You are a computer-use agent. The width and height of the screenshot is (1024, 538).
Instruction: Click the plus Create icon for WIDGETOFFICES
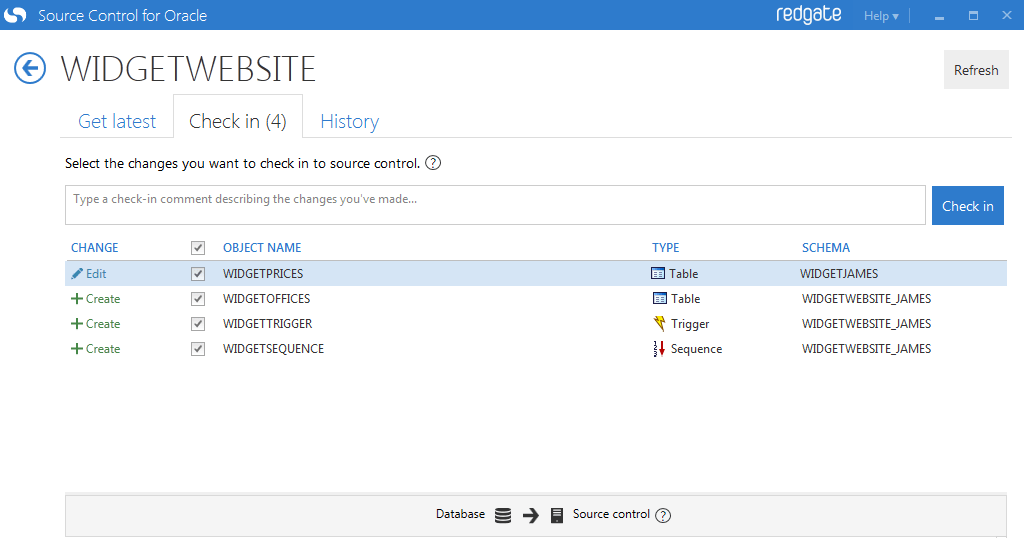click(x=76, y=298)
